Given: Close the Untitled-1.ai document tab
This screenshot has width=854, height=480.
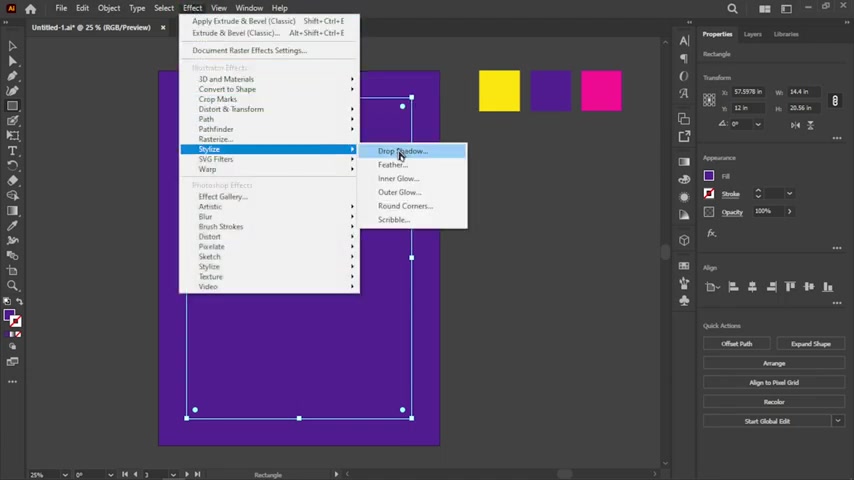Looking at the screenshot, I should (x=163, y=27).
